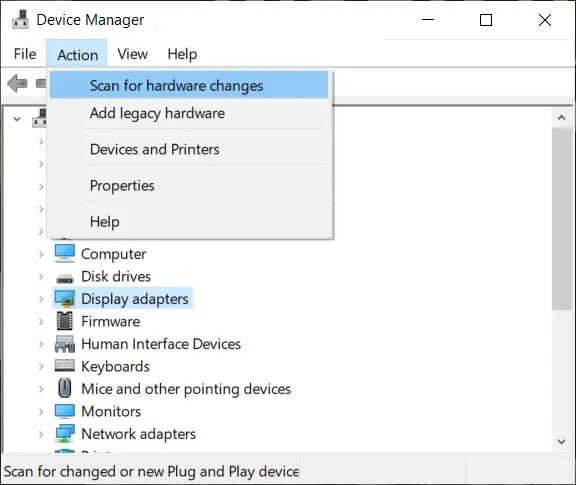
Task: Expand the Display adapters category
Action: [x=41, y=299]
